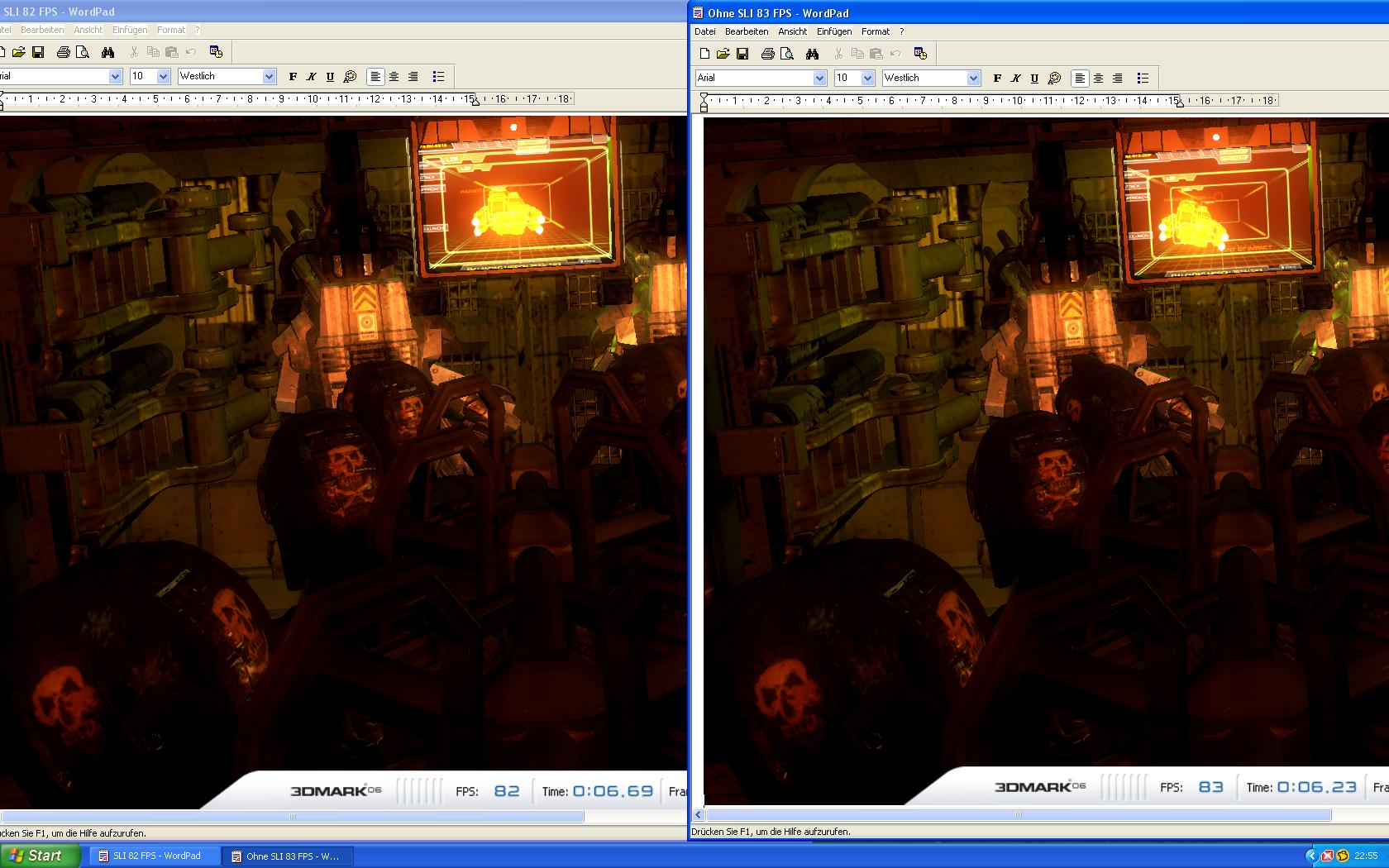Open Find binoculars in SLI 82 FPS window

point(107,52)
